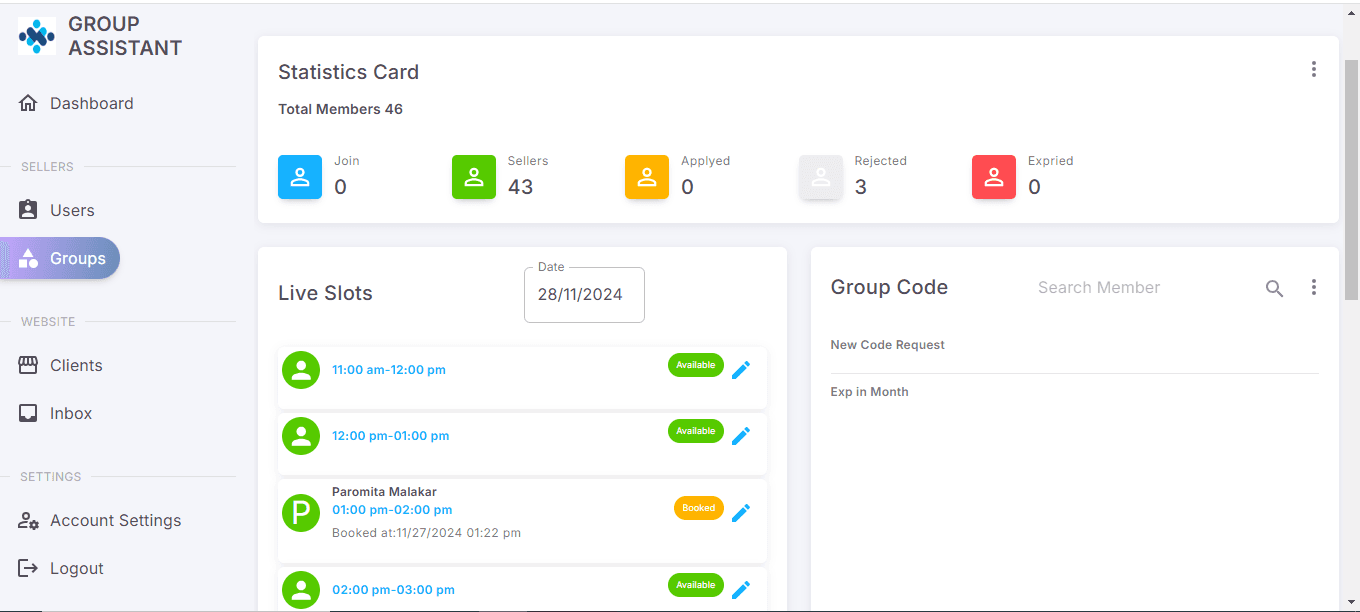
Task: Edit the 12:00 pm-01:00 pm slot
Action: point(741,436)
